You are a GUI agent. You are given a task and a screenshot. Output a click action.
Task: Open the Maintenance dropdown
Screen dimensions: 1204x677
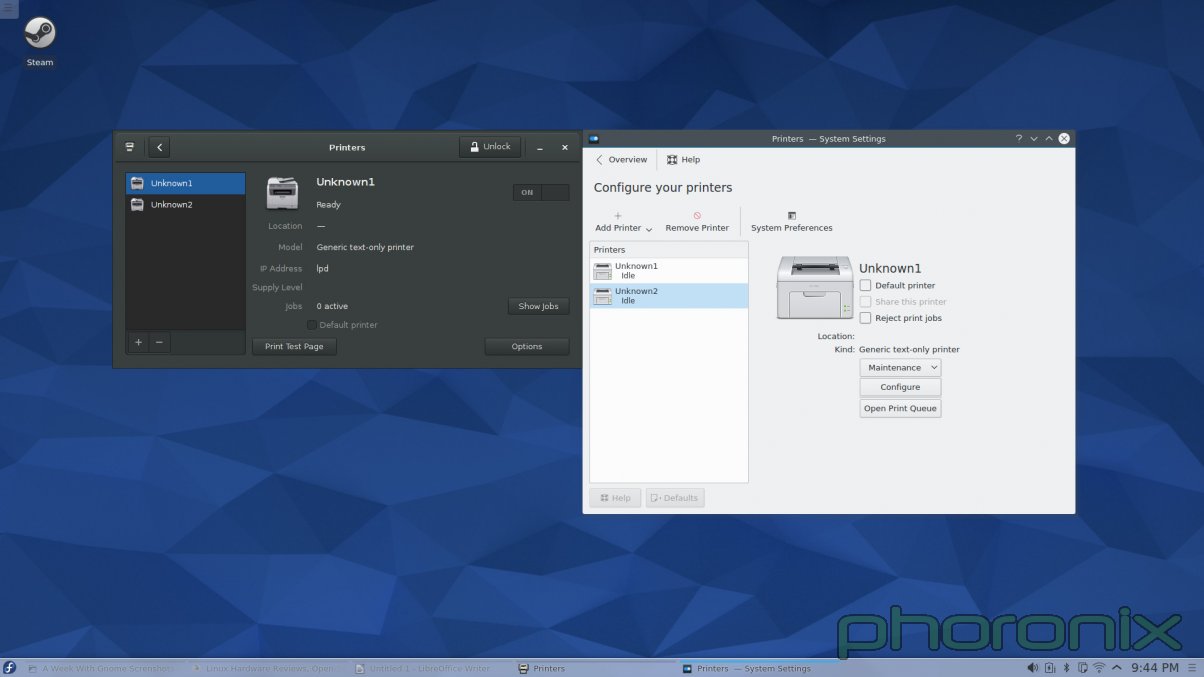click(899, 367)
